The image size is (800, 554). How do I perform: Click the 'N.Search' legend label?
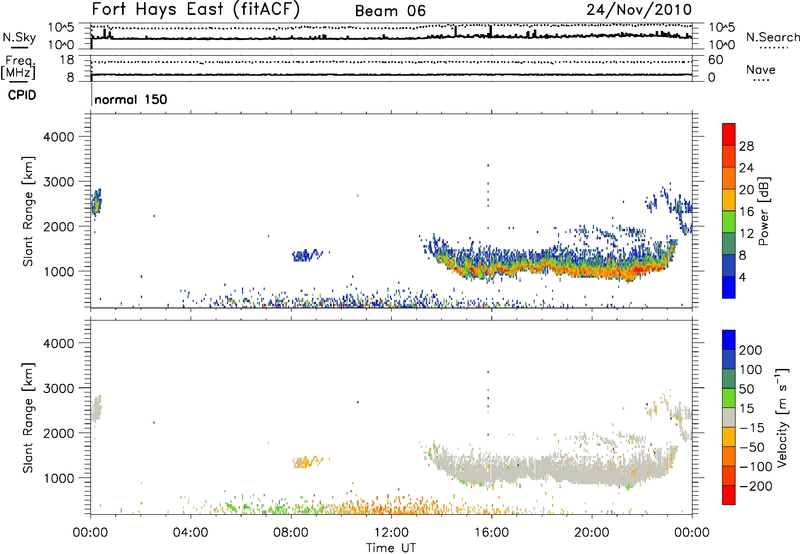click(772, 37)
